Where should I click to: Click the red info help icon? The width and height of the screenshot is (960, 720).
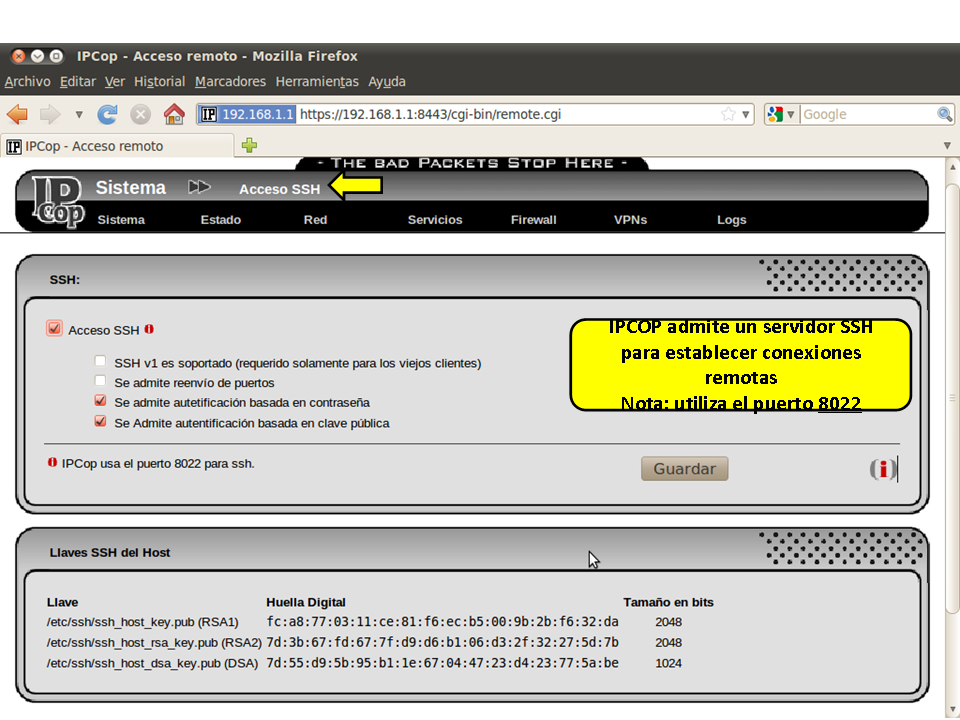tap(882, 469)
